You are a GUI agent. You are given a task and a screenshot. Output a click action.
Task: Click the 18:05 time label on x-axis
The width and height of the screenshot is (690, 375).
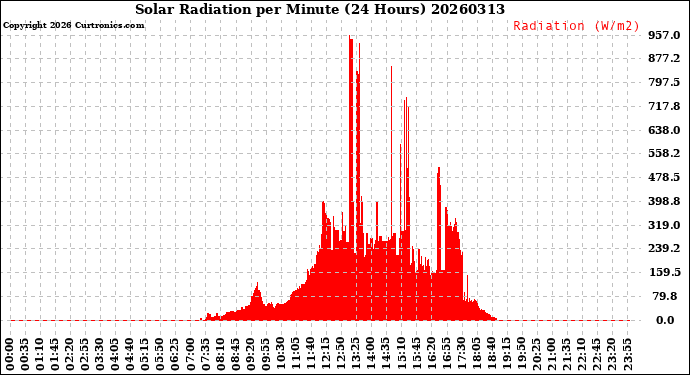(x=476, y=355)
